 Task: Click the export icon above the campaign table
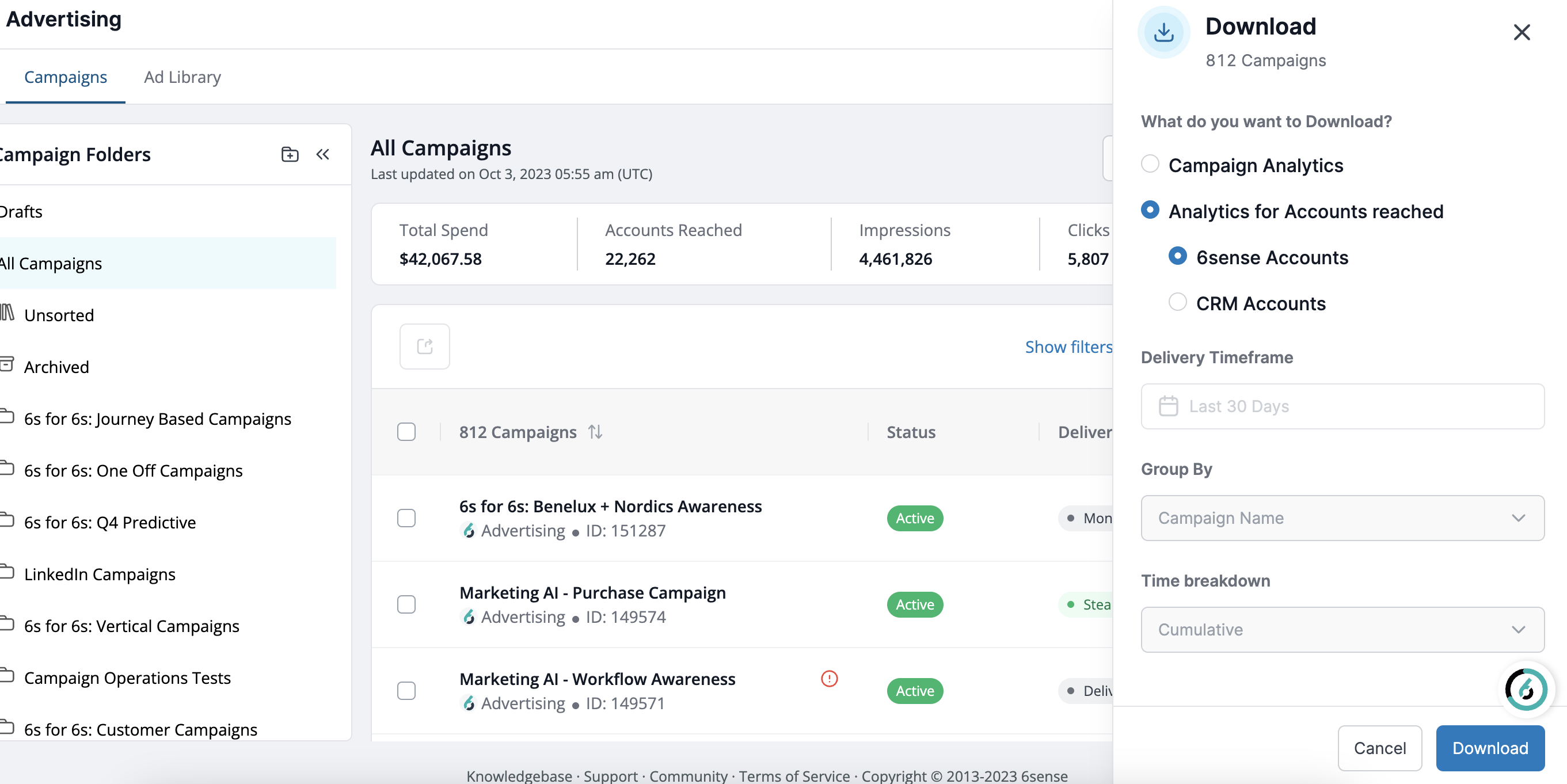point(425,347)
